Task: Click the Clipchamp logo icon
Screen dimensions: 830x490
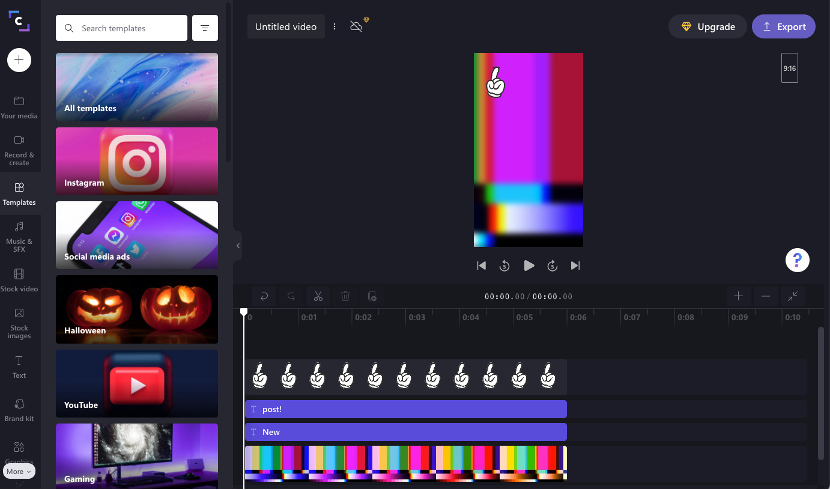Action: 19,21
